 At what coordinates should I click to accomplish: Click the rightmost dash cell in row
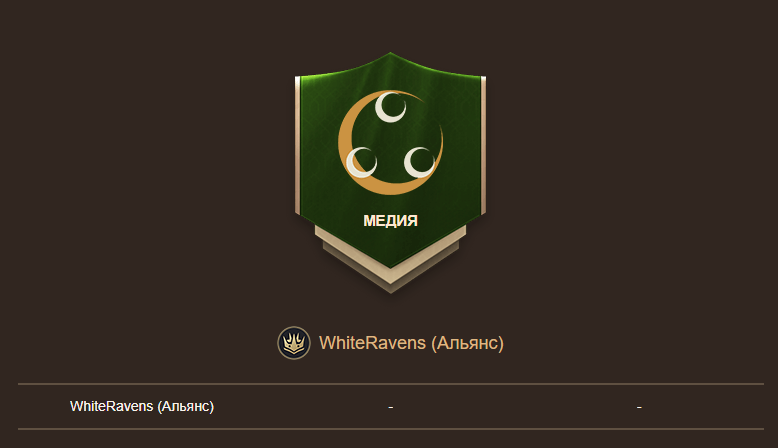tap(639, 407)
